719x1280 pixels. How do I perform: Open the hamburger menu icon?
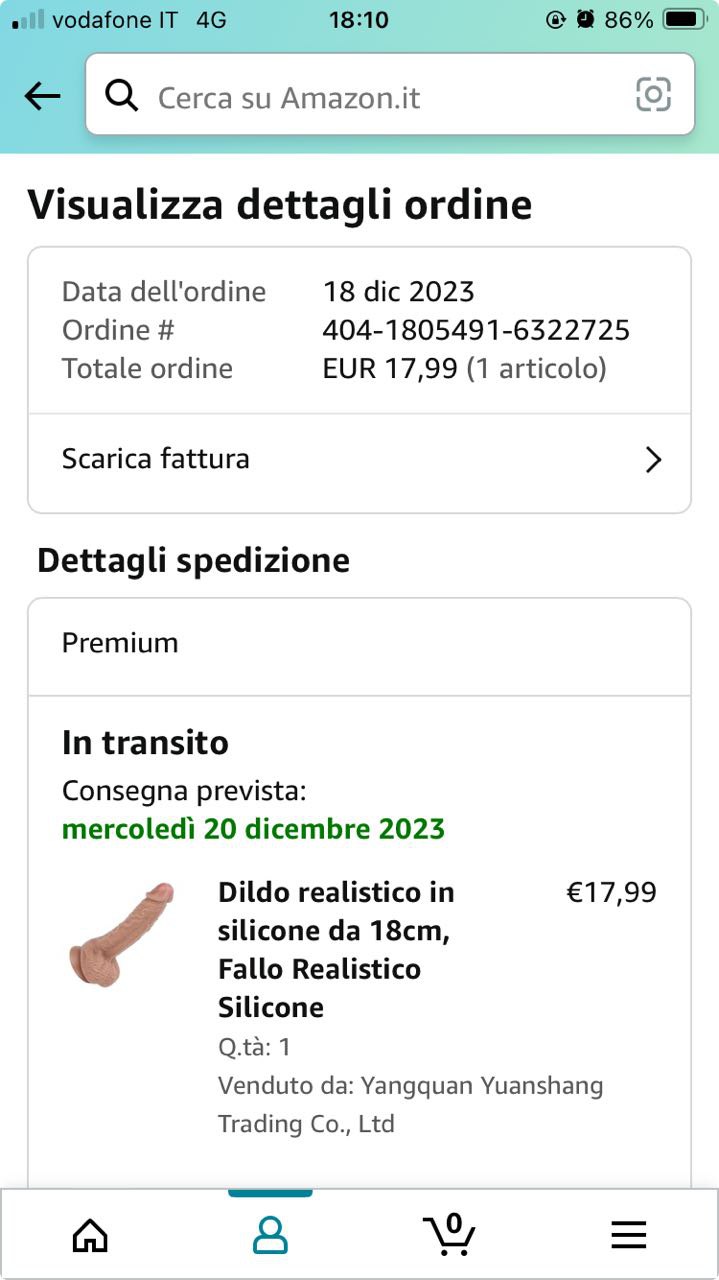(x=628, y=1236)
